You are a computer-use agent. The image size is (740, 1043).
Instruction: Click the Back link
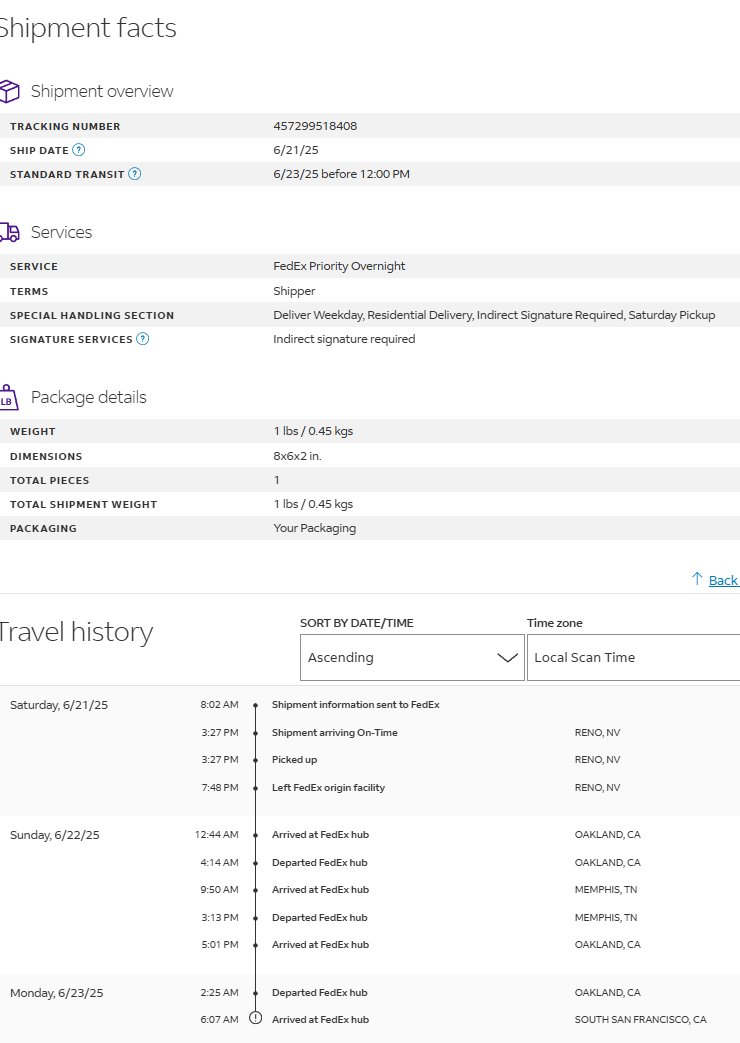coord(723,580)
